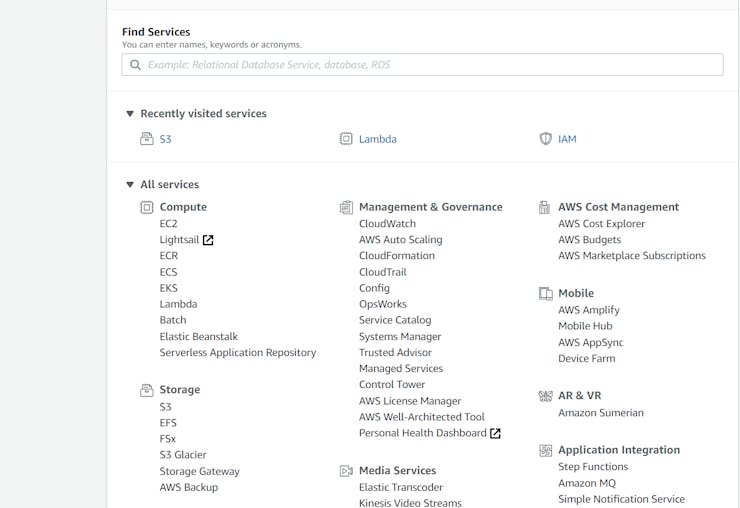Screen dimensions: 740x508
Task: Open Batch under Compute
Action: click(173, 321)
